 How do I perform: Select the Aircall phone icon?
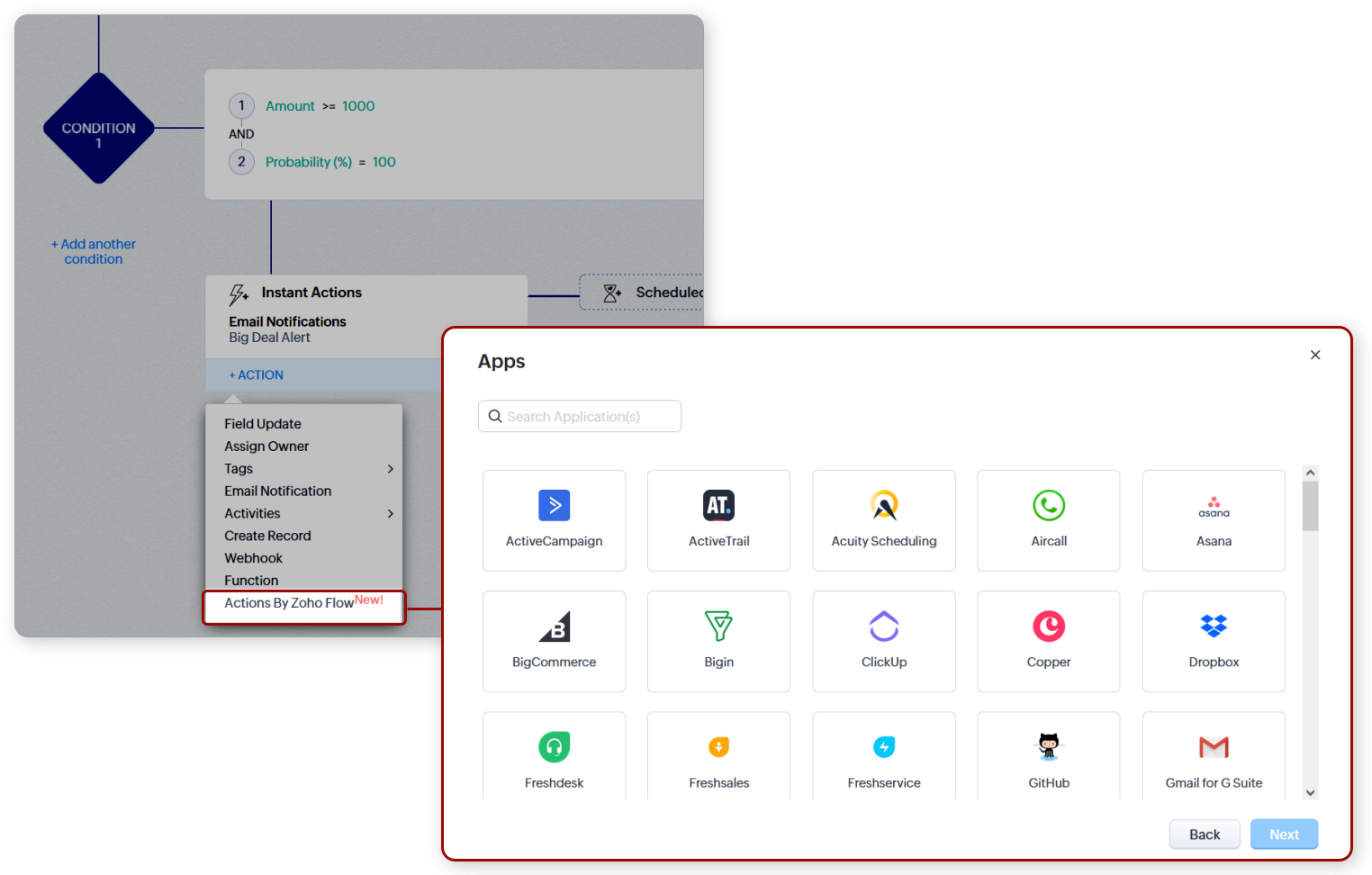pos(1048,506)
